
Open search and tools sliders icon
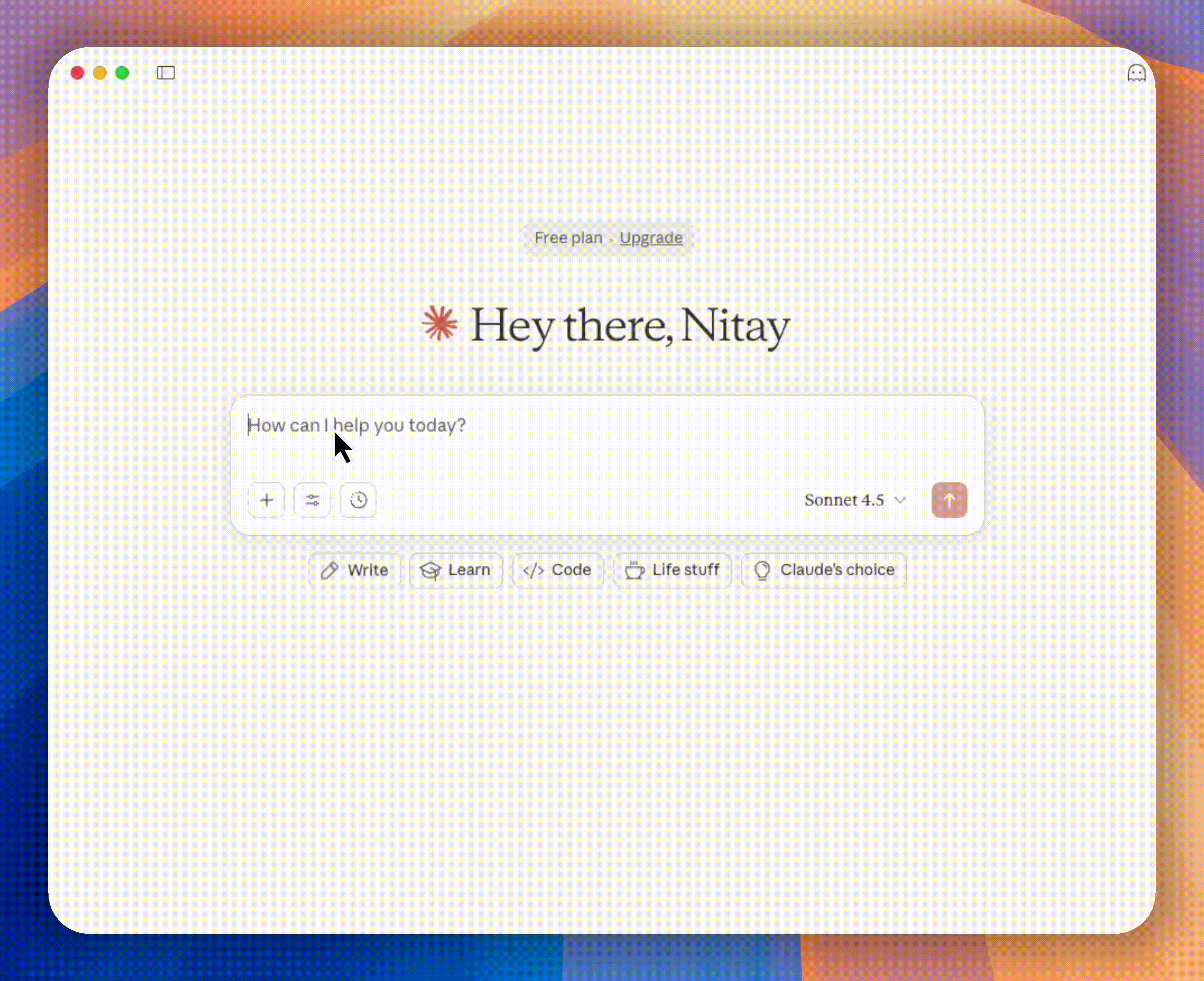point(312,500)
